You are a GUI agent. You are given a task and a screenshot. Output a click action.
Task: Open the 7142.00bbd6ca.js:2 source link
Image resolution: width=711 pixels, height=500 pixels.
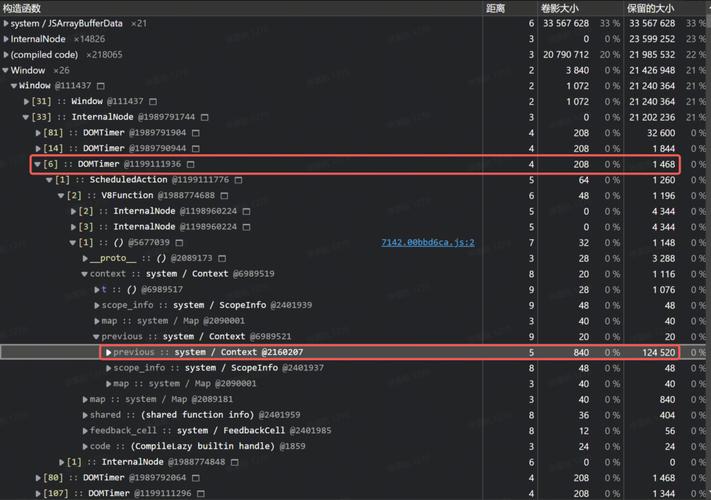pos(427,243)
